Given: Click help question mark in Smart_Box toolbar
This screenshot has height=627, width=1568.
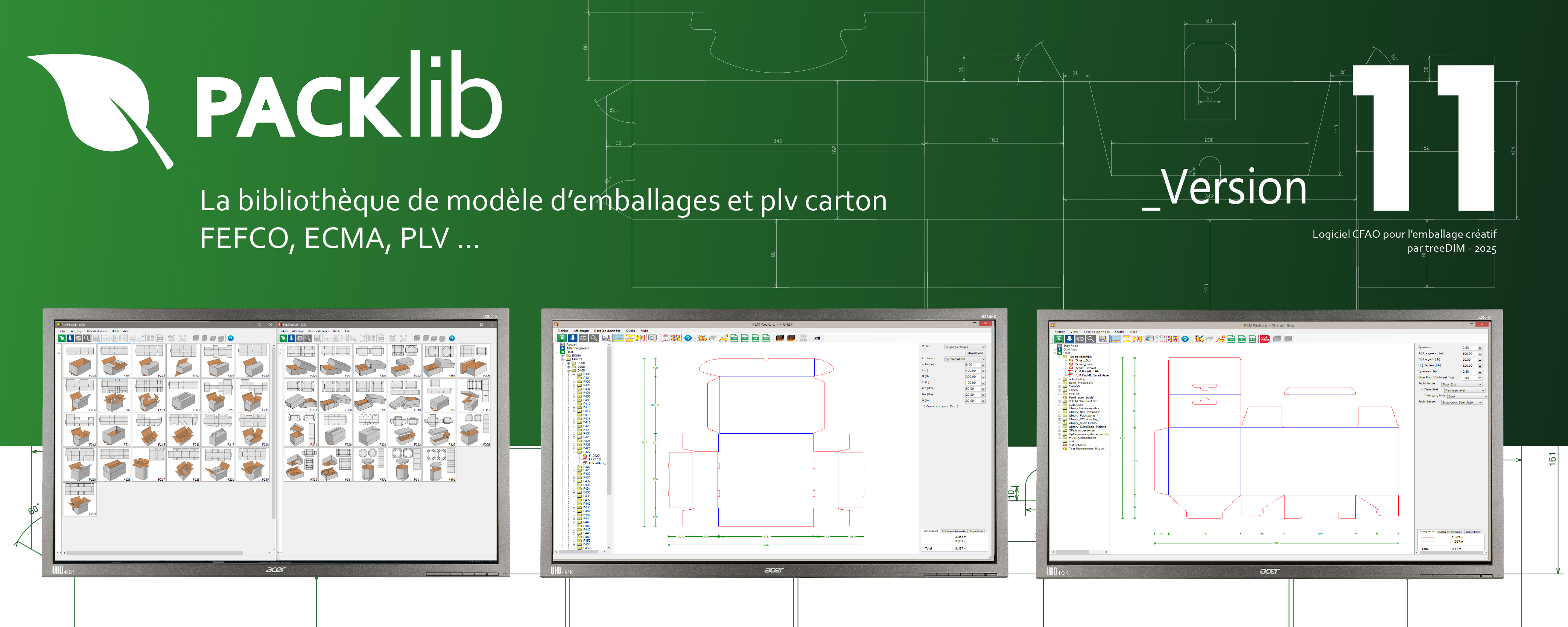Looking at the screenshot, I should click(1185, 339).
